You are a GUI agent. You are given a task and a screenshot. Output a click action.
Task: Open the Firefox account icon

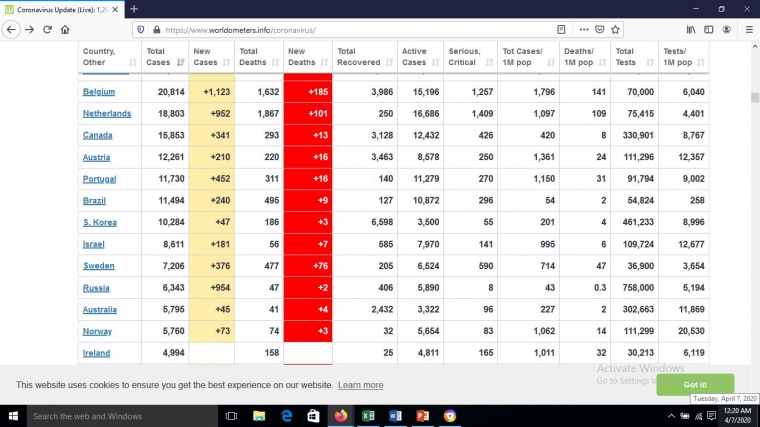tap(728, 29)
